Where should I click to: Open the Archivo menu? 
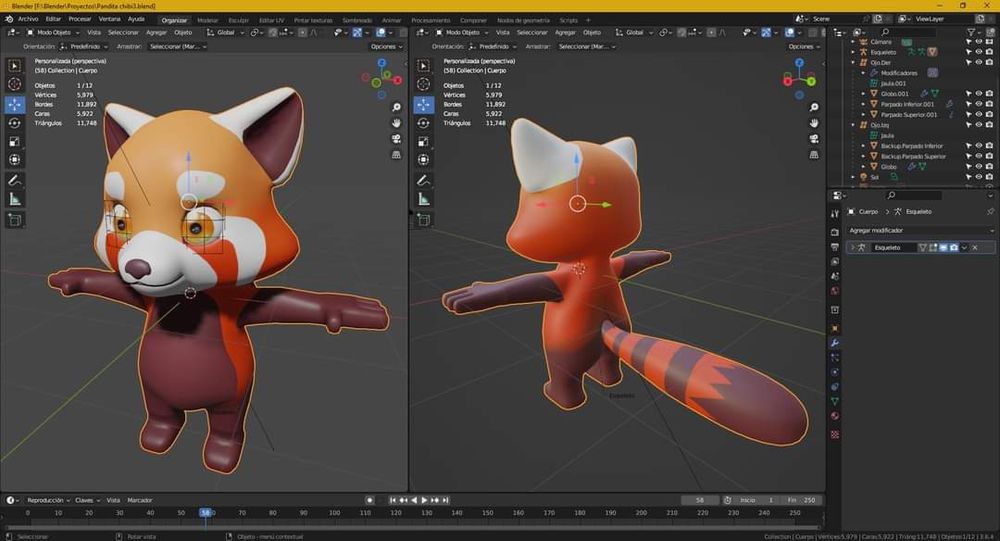click(x=28, y=19)
